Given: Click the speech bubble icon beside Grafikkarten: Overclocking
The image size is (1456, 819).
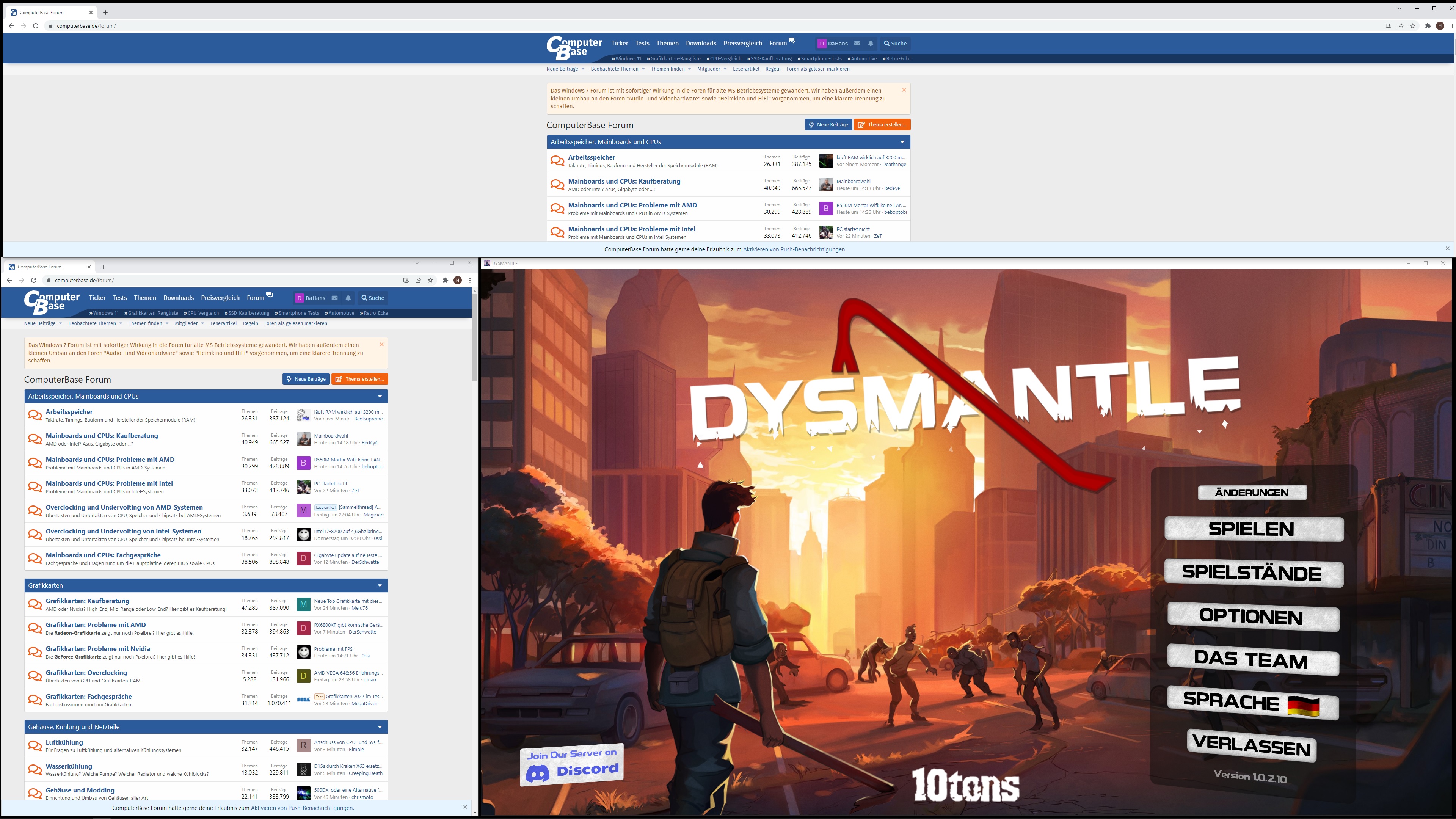Looking at the screenshot, I should pos(35,676).
